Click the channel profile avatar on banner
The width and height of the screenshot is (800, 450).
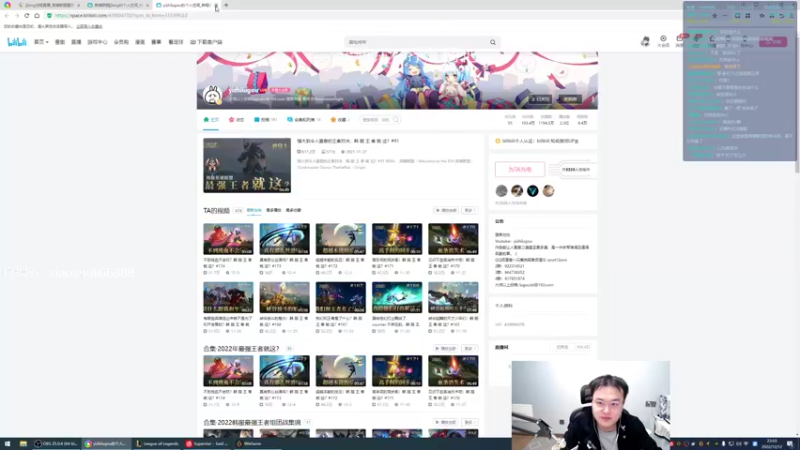[212, 95]
